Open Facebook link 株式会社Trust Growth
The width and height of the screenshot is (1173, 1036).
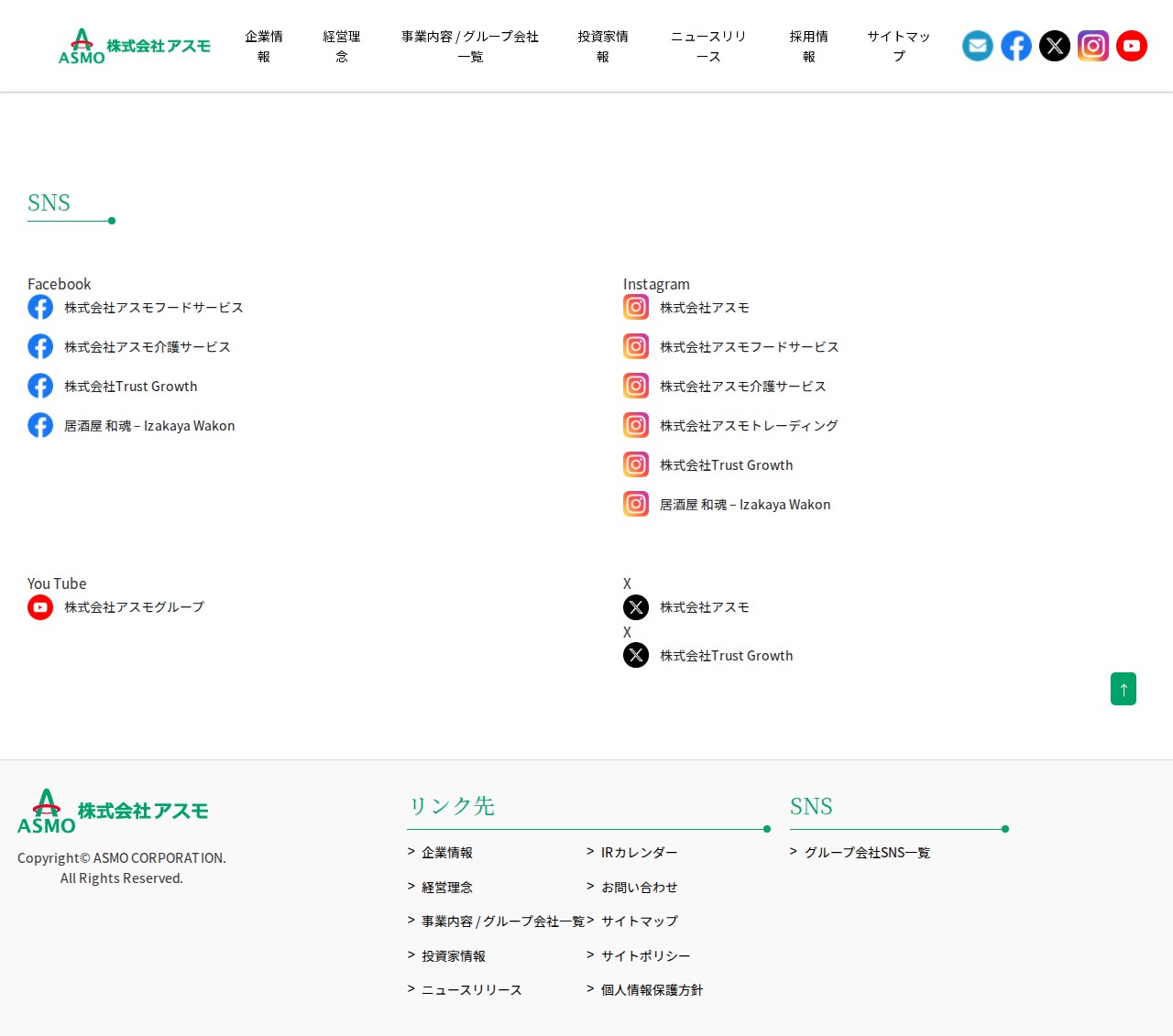[131, 387]
